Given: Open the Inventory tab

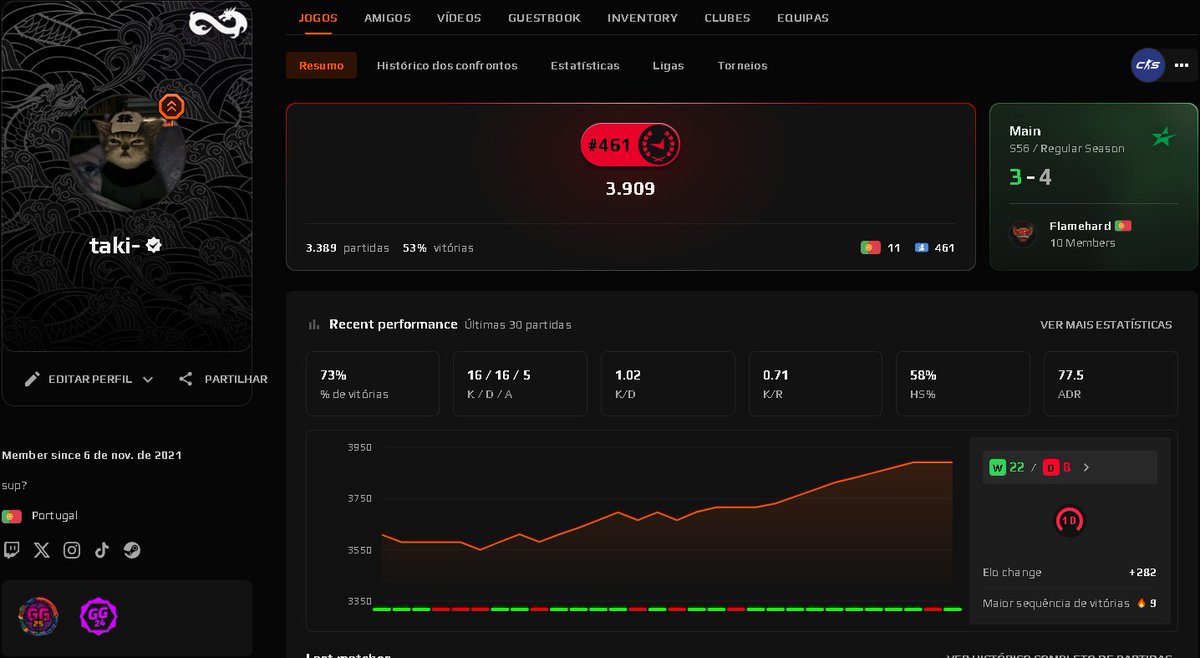Looking at the screenshot, I should click(642, 18).
